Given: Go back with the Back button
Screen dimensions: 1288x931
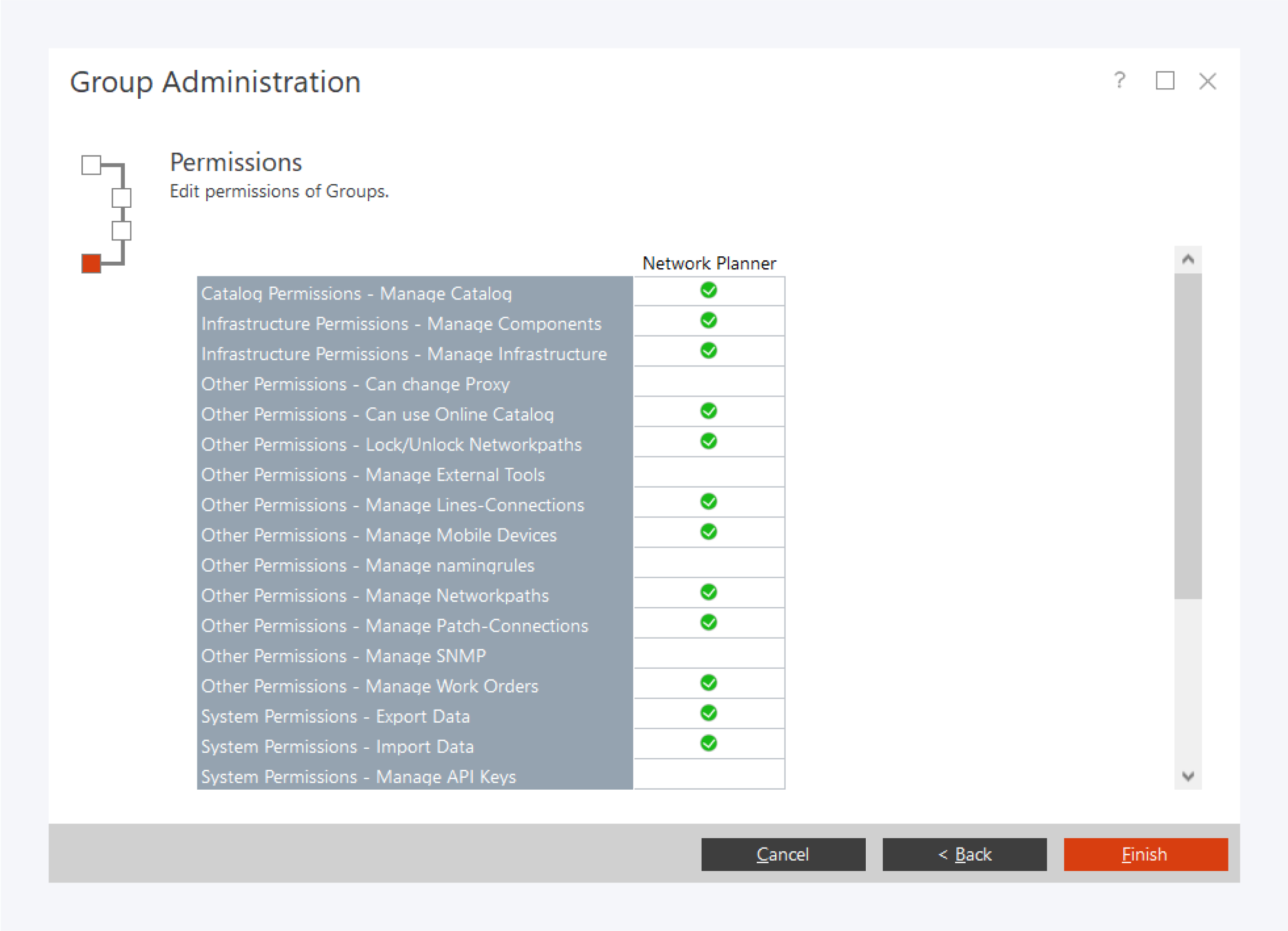Looking at the screenshot, I should [964, 854].
